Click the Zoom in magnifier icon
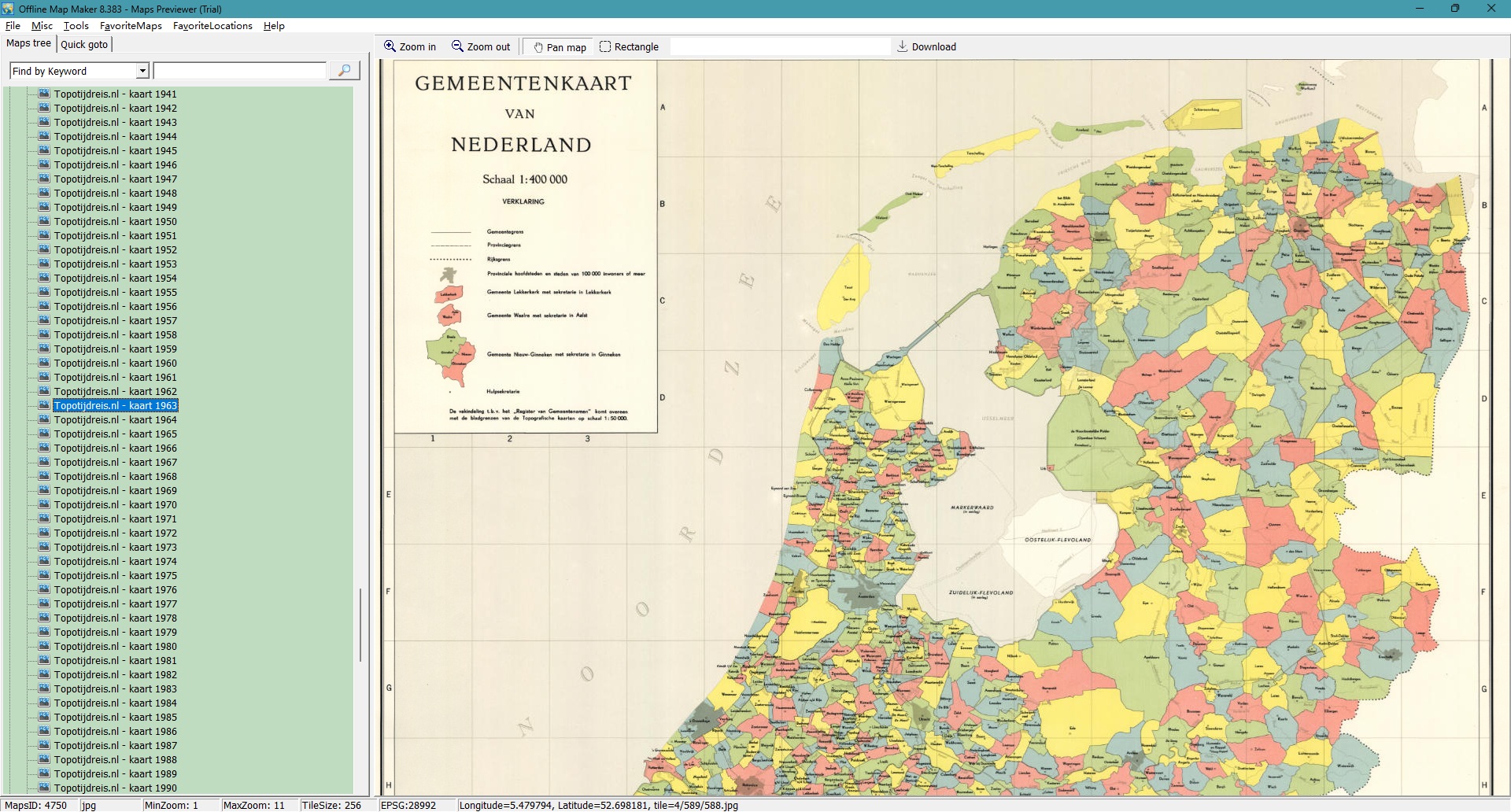Image resolution: width=1511 pixels, height=812 pixels. click(x=390, y=46)
